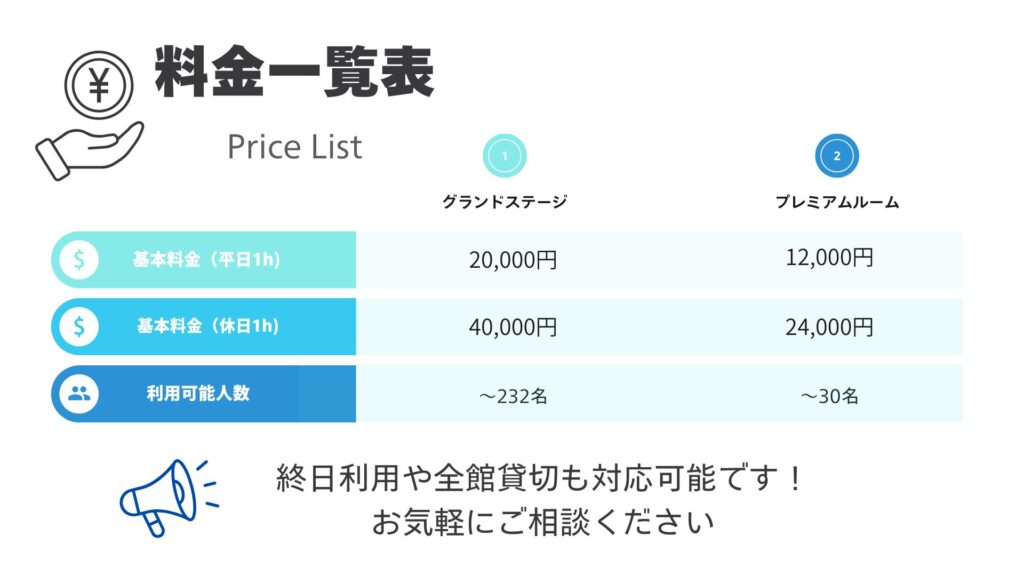Click the people icon beside 利用可能人数
1024x576 pixels.
pos(79,393)
